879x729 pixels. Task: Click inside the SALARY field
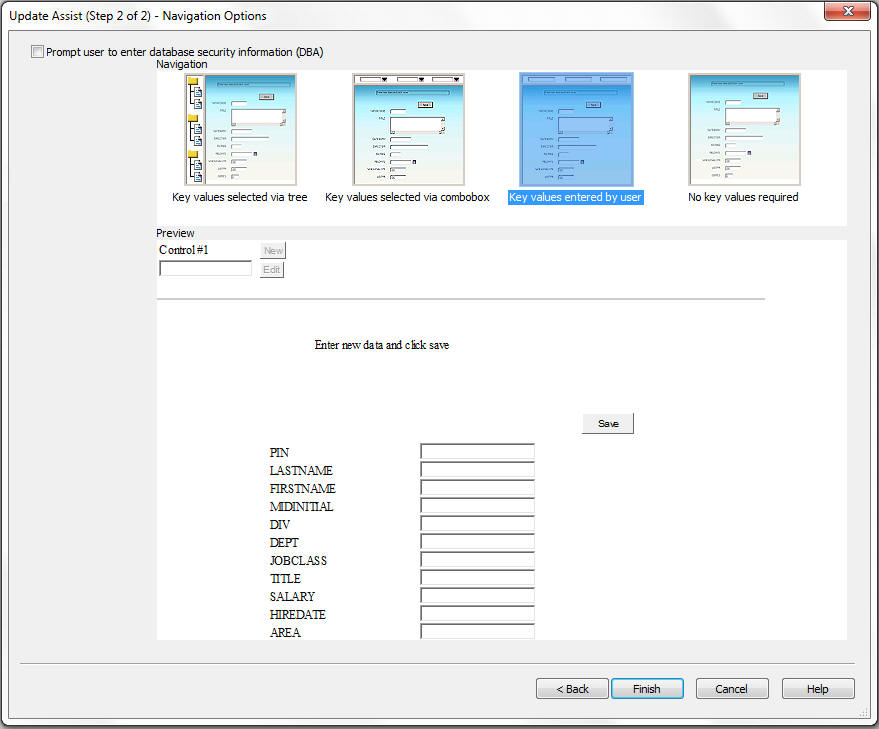tap(477, 596)
